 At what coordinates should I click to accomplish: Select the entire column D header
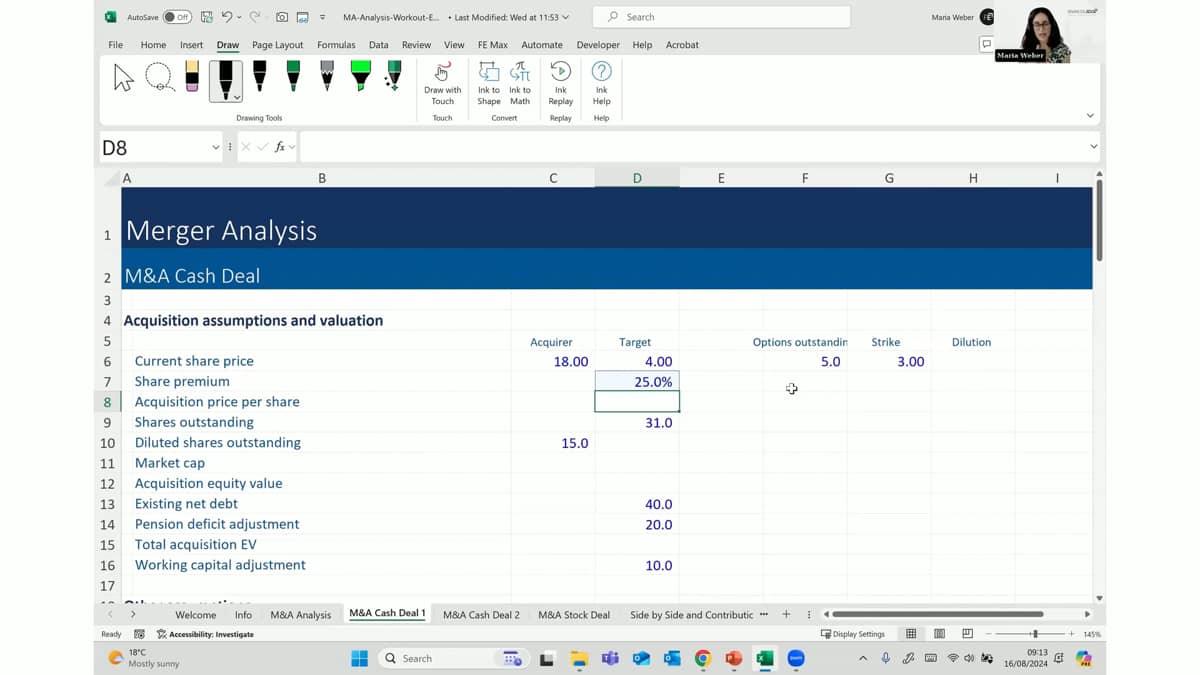tap(637, 178)
